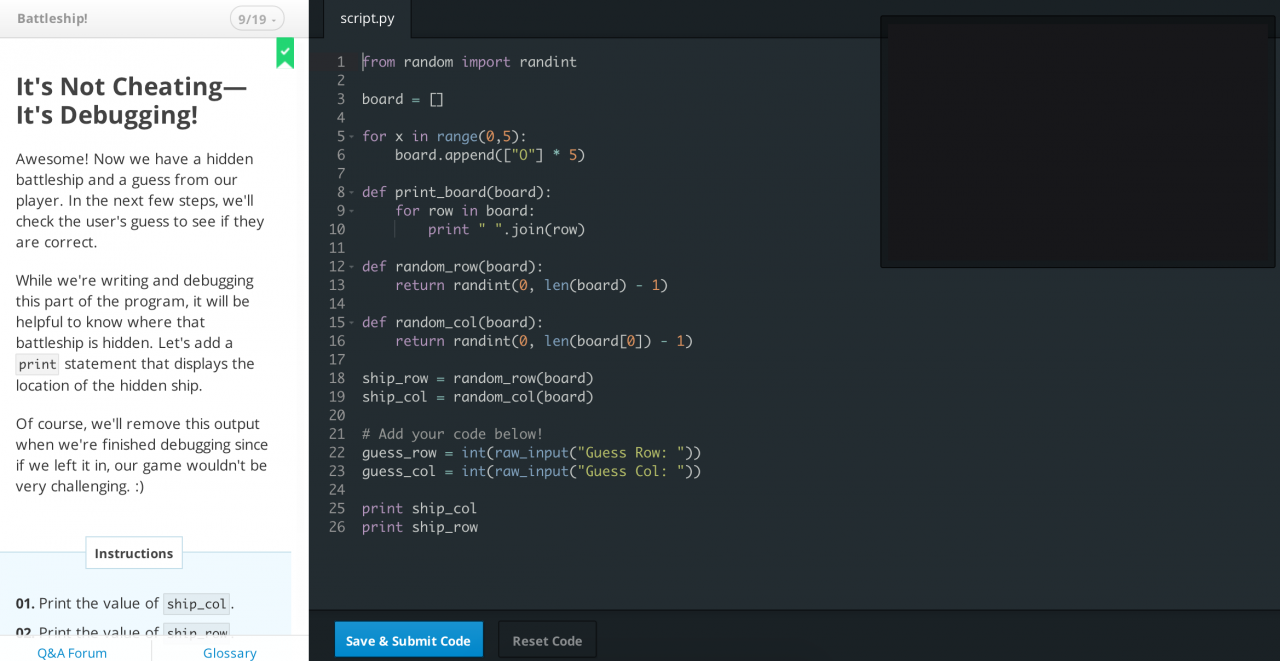
Task: Collapse the nested for loop at line 9
Action: [352, 211]
